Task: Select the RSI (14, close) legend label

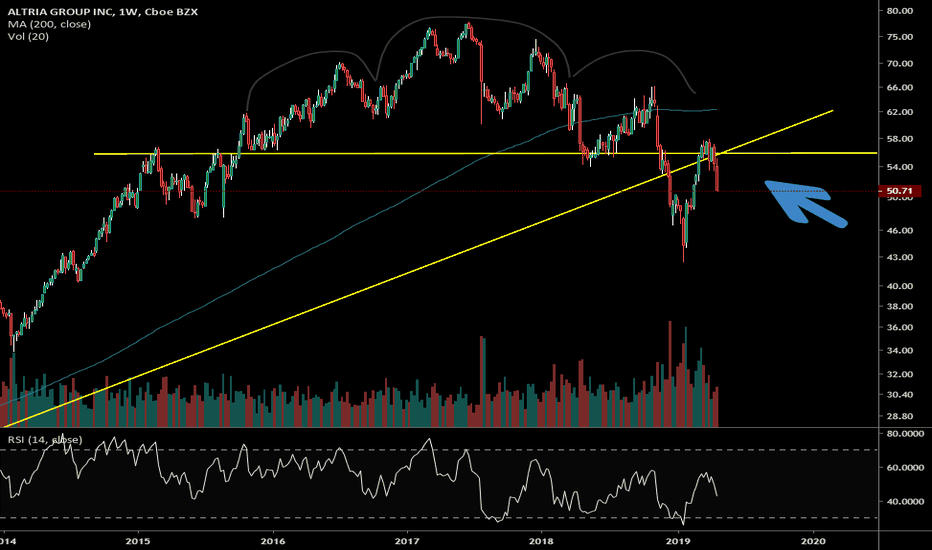Action: pyautogui.click(x=45, y=440)
